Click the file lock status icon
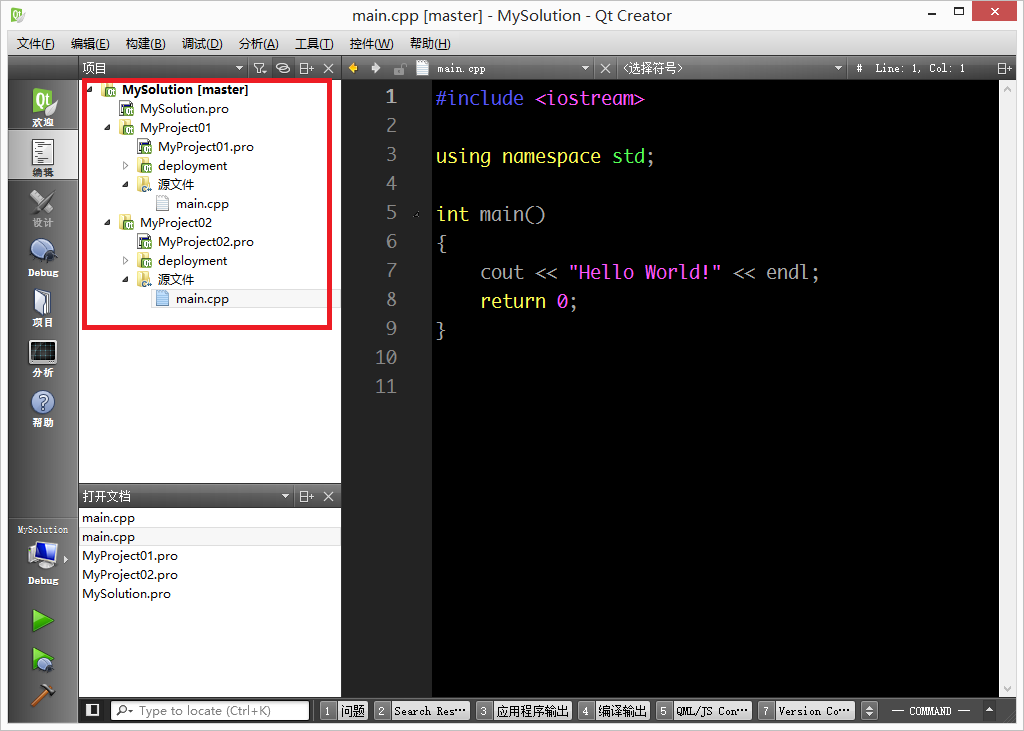1024x731 pixels. [x=400, y=69]
